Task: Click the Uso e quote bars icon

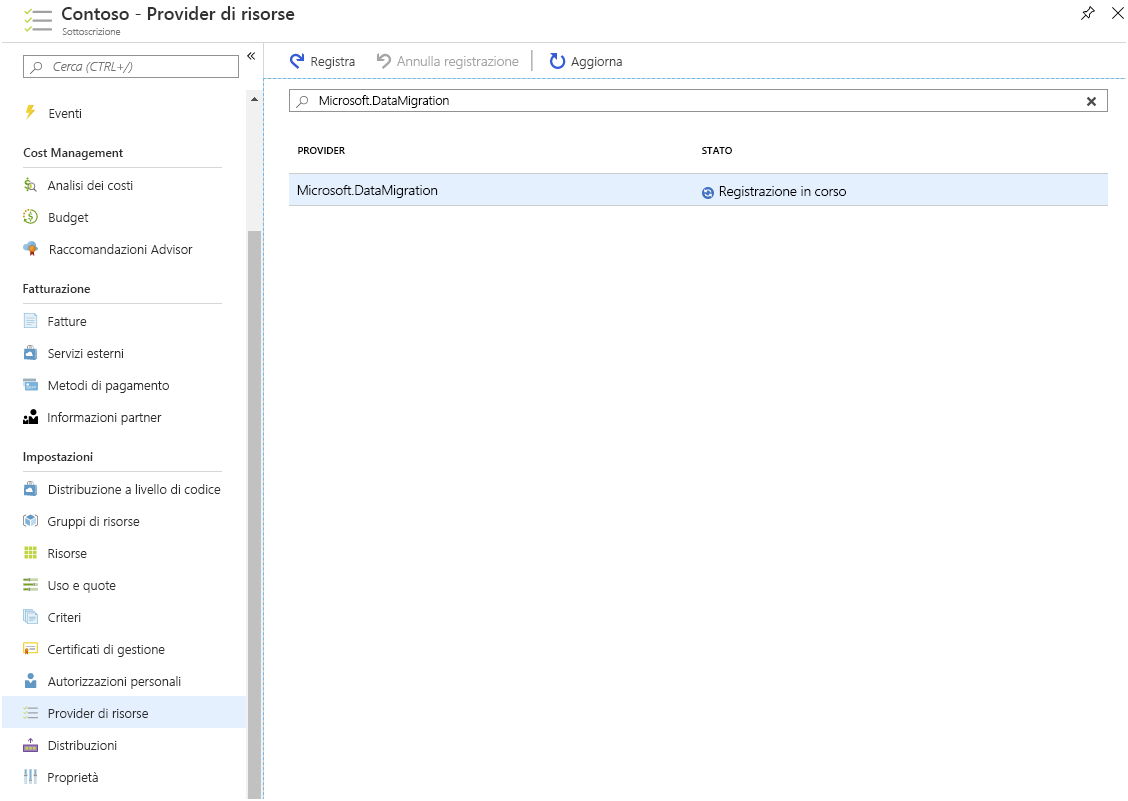Action: click(x=30, y=584)
